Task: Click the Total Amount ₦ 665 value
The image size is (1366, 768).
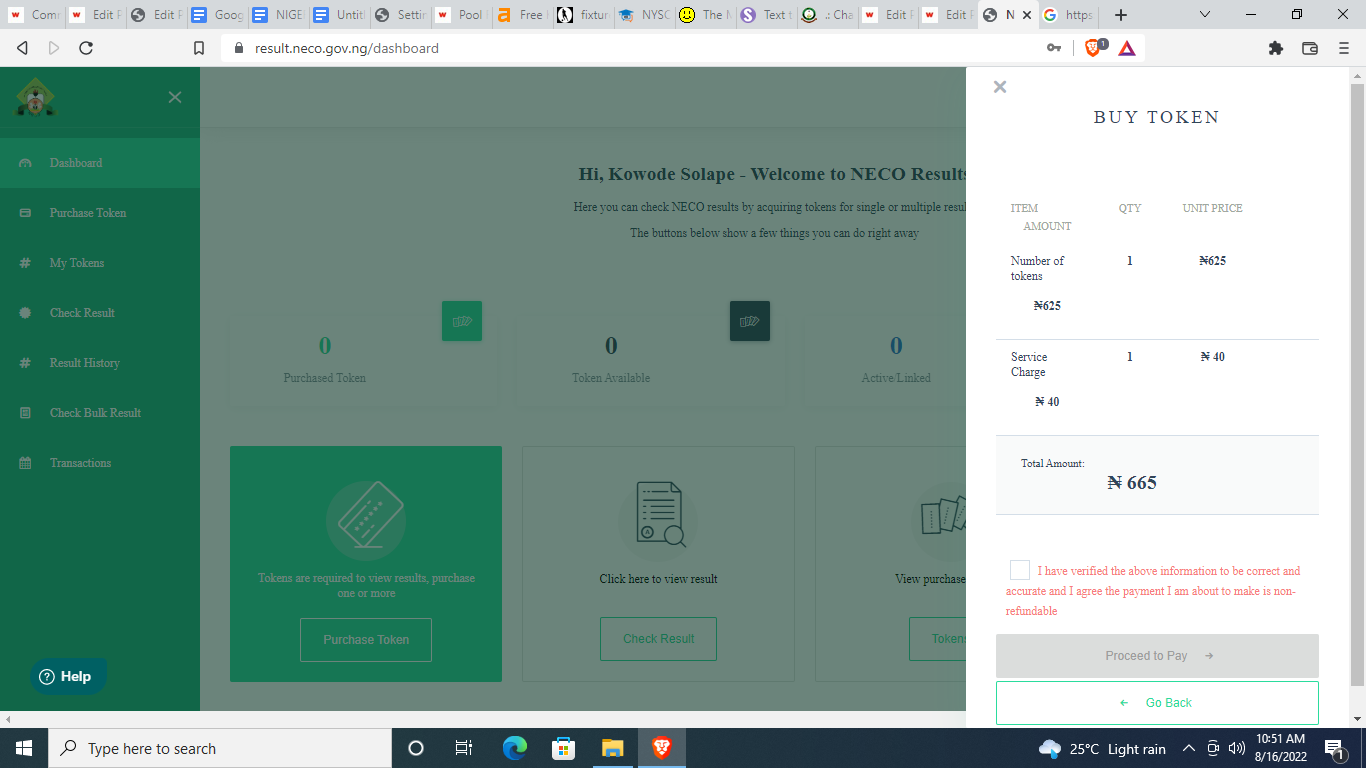Action: click(1132, 483)
